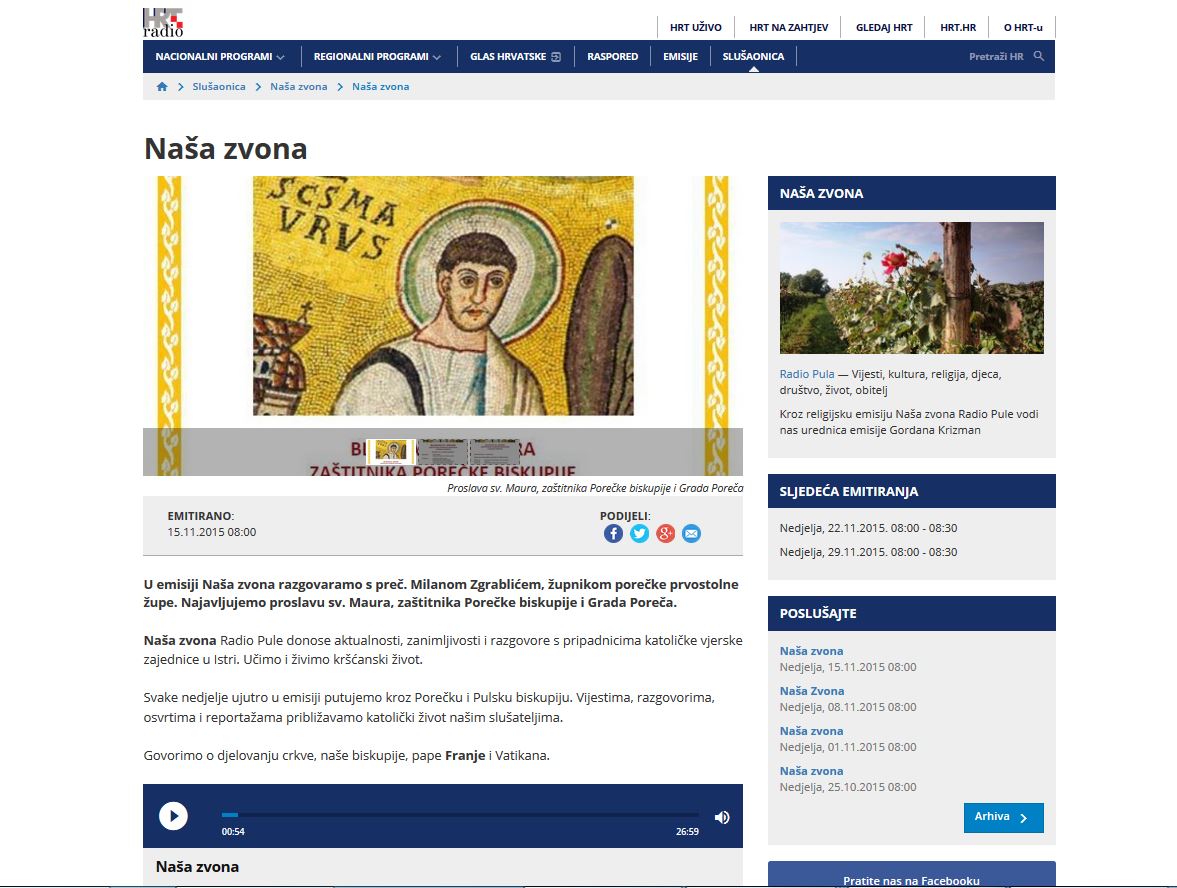
Task: Go to home via breadcrumb house icon
Action: click(161, 86)
